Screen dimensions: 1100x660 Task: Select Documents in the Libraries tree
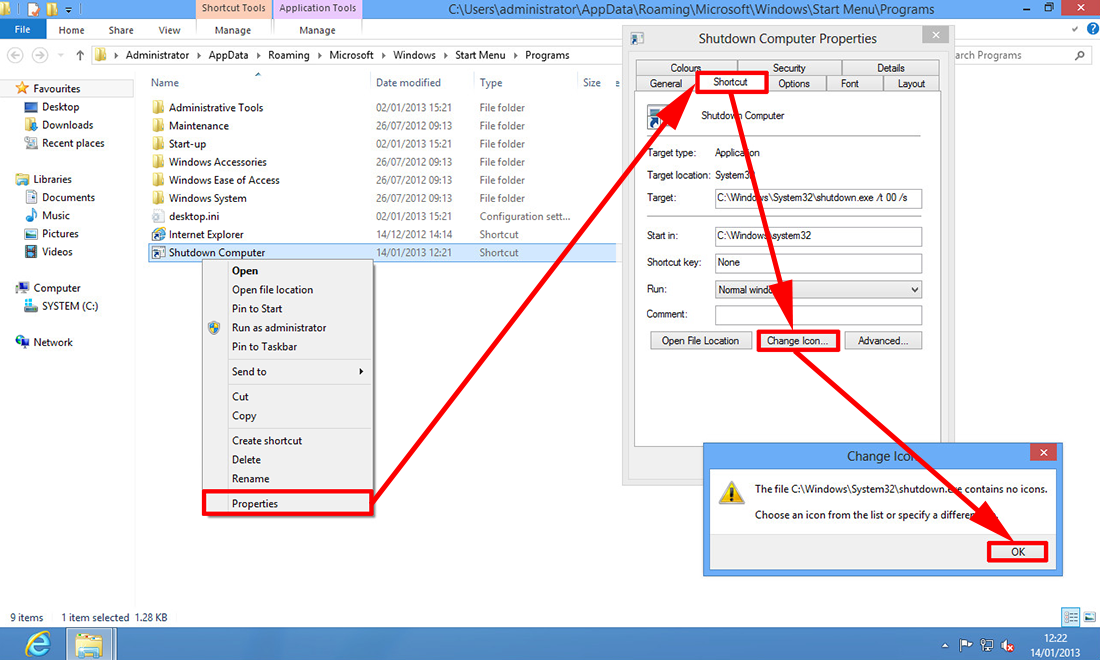pos(68,197)
